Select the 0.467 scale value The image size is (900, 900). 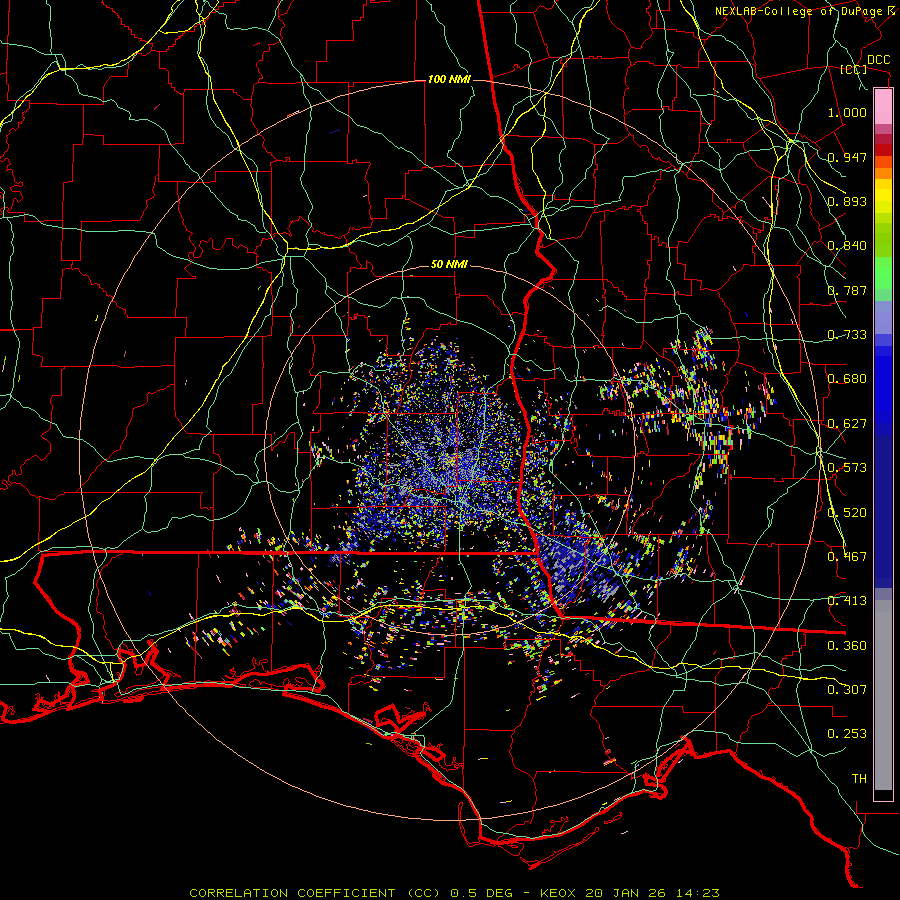[x=847, y=557]
